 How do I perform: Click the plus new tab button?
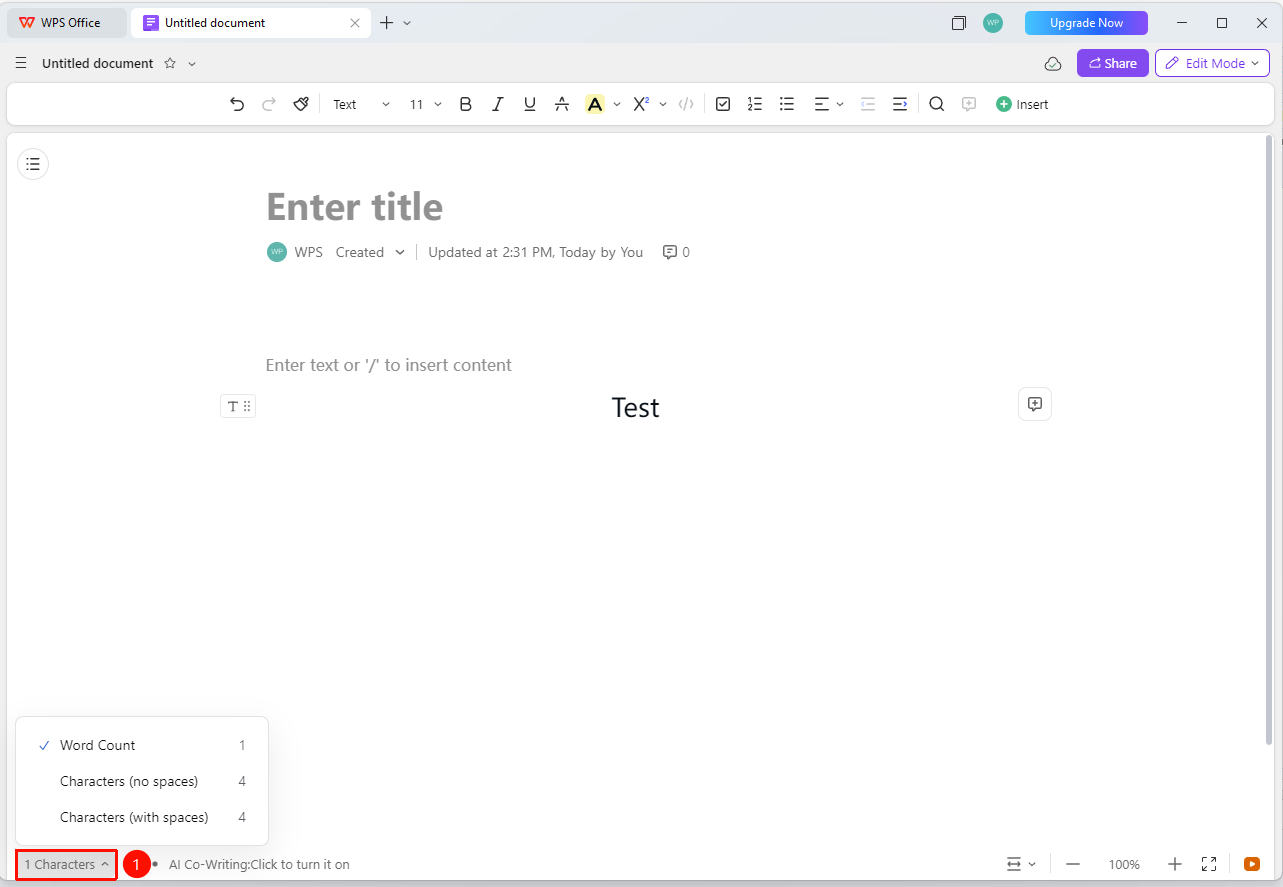(x=386, y=23)
